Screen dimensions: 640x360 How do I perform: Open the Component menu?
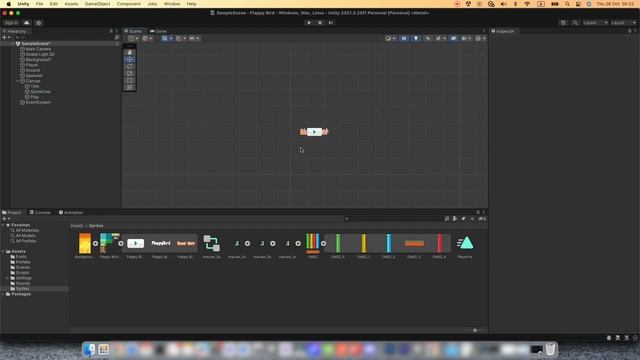[x=129, y=4]
